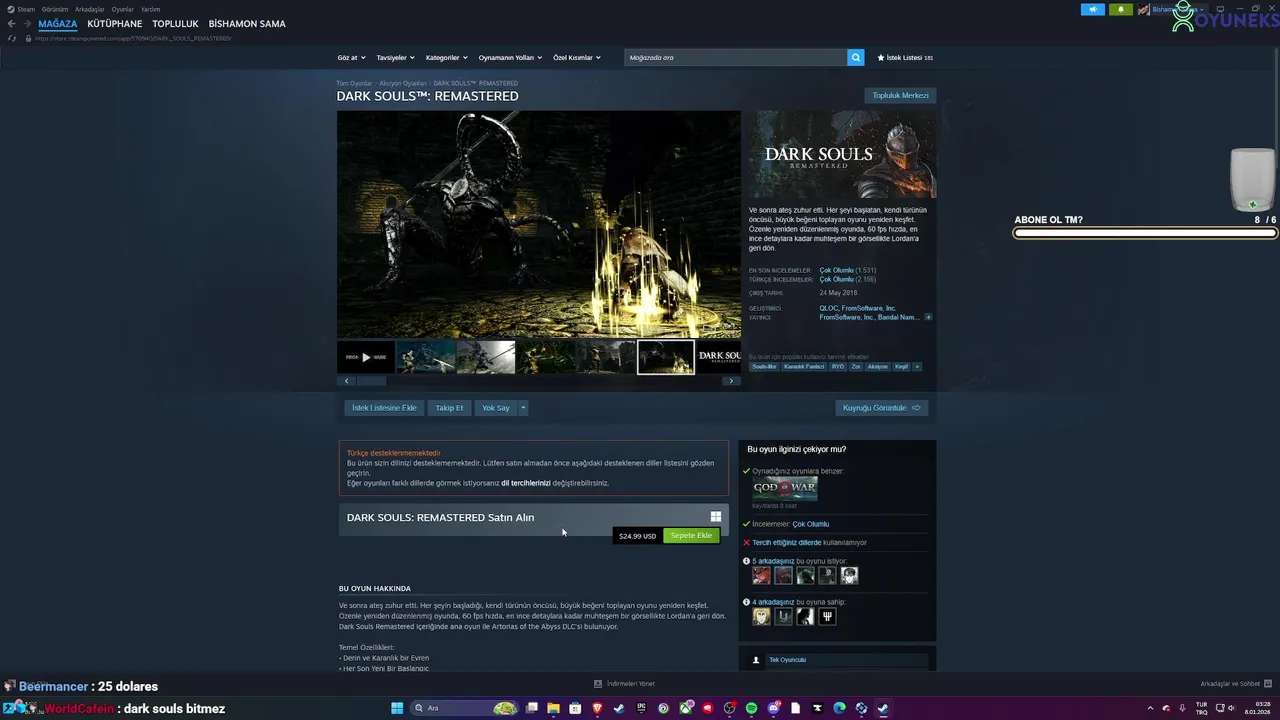
Task: Click the back navigation arrow
Action: [12, 24]
